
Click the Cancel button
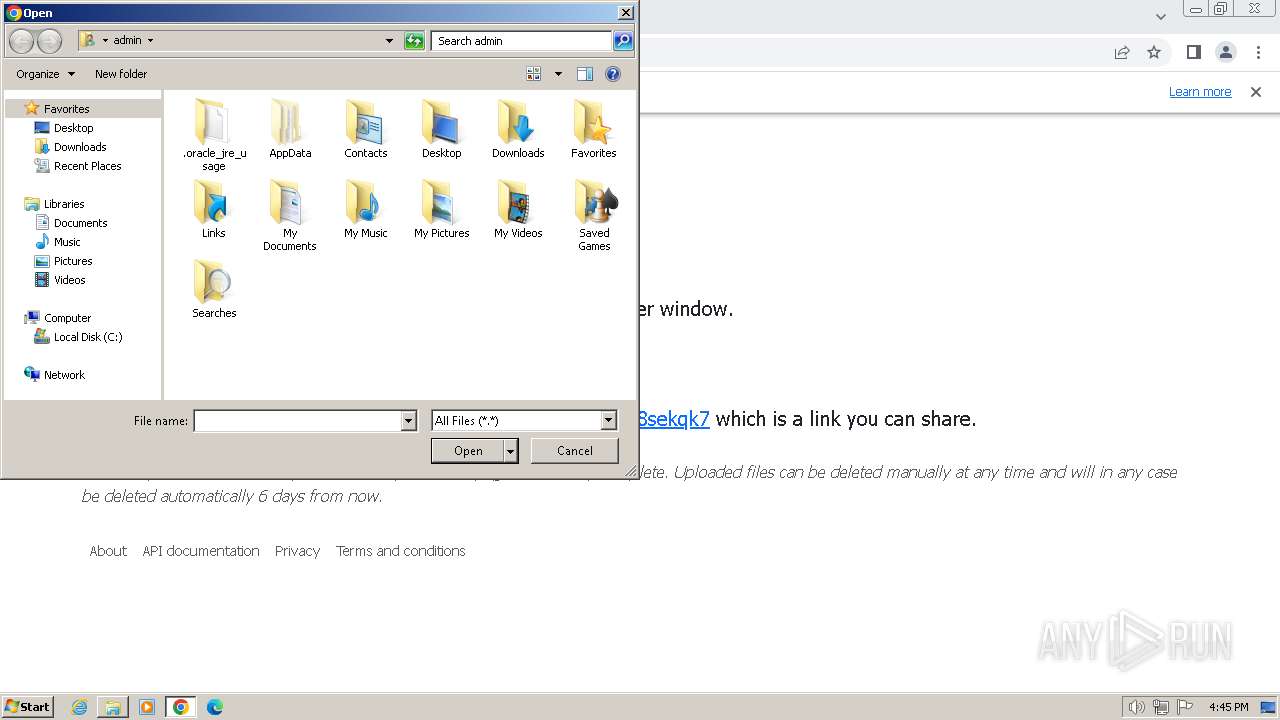575,451
